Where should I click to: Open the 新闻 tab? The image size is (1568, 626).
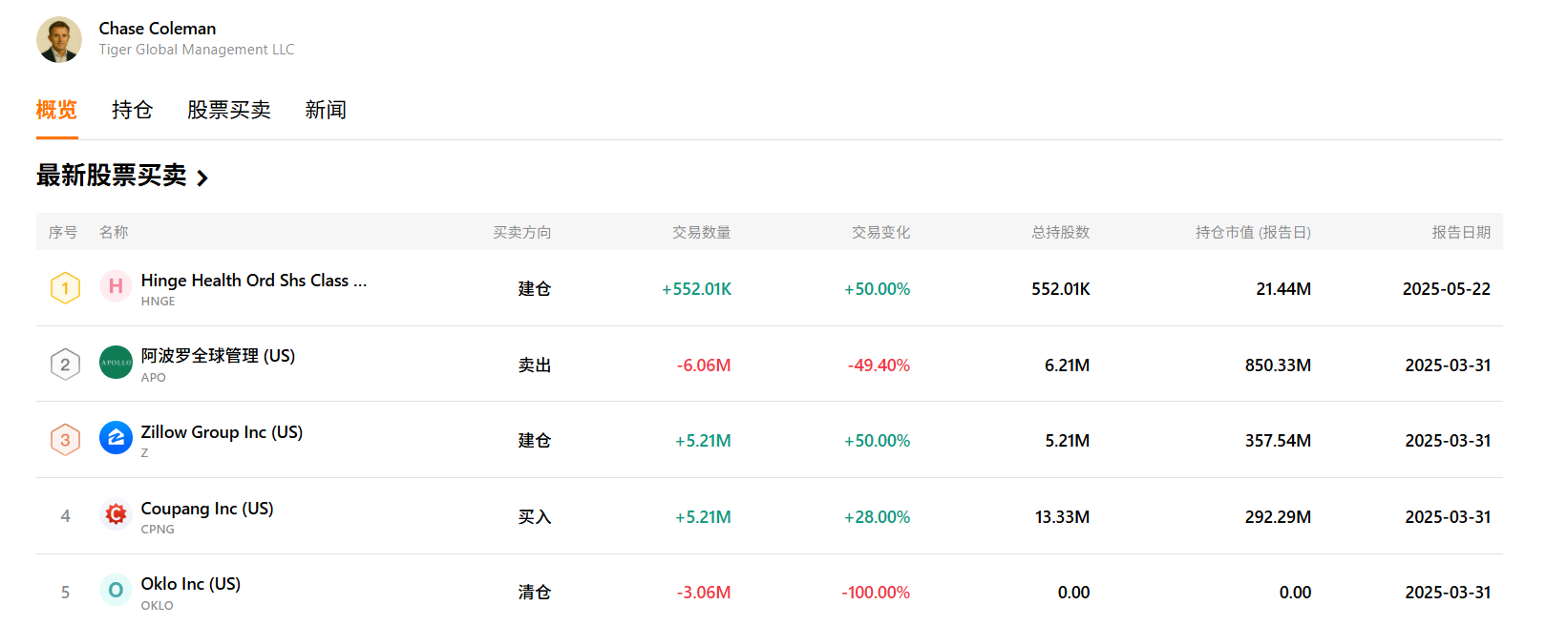click(326, 110)
